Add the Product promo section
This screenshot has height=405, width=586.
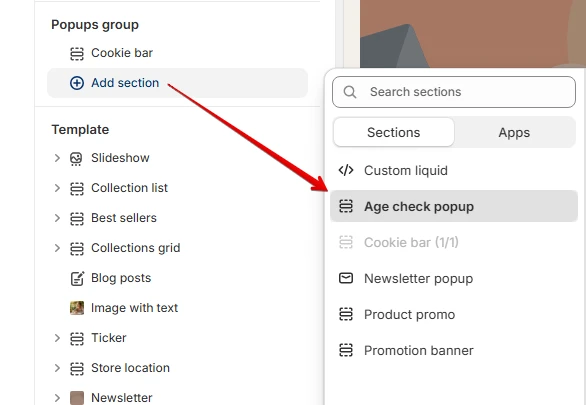[454, 314]
